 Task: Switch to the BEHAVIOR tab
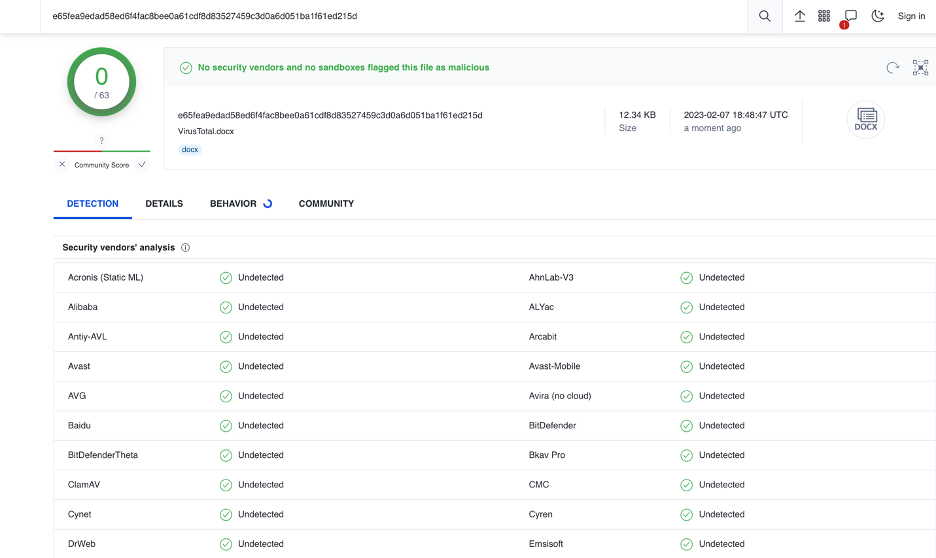tap(233, 204)
